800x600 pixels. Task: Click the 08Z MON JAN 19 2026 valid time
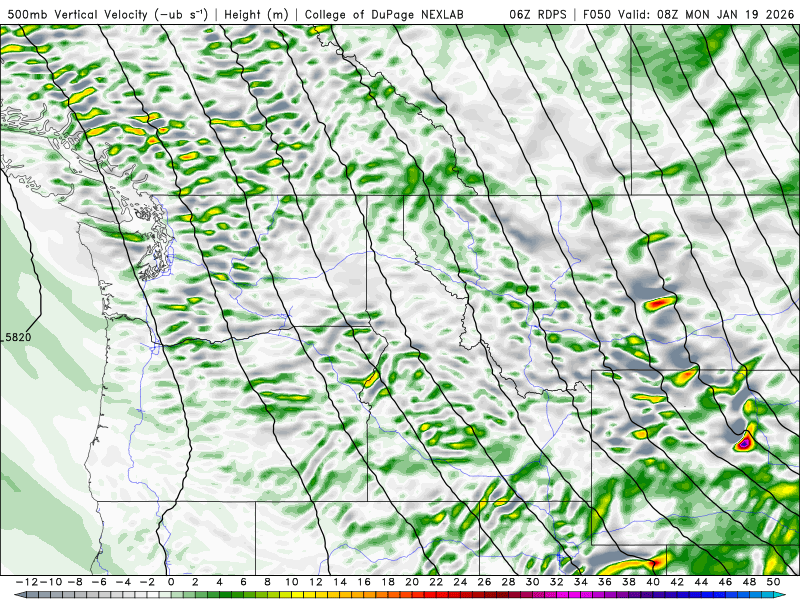click(726, 14)
